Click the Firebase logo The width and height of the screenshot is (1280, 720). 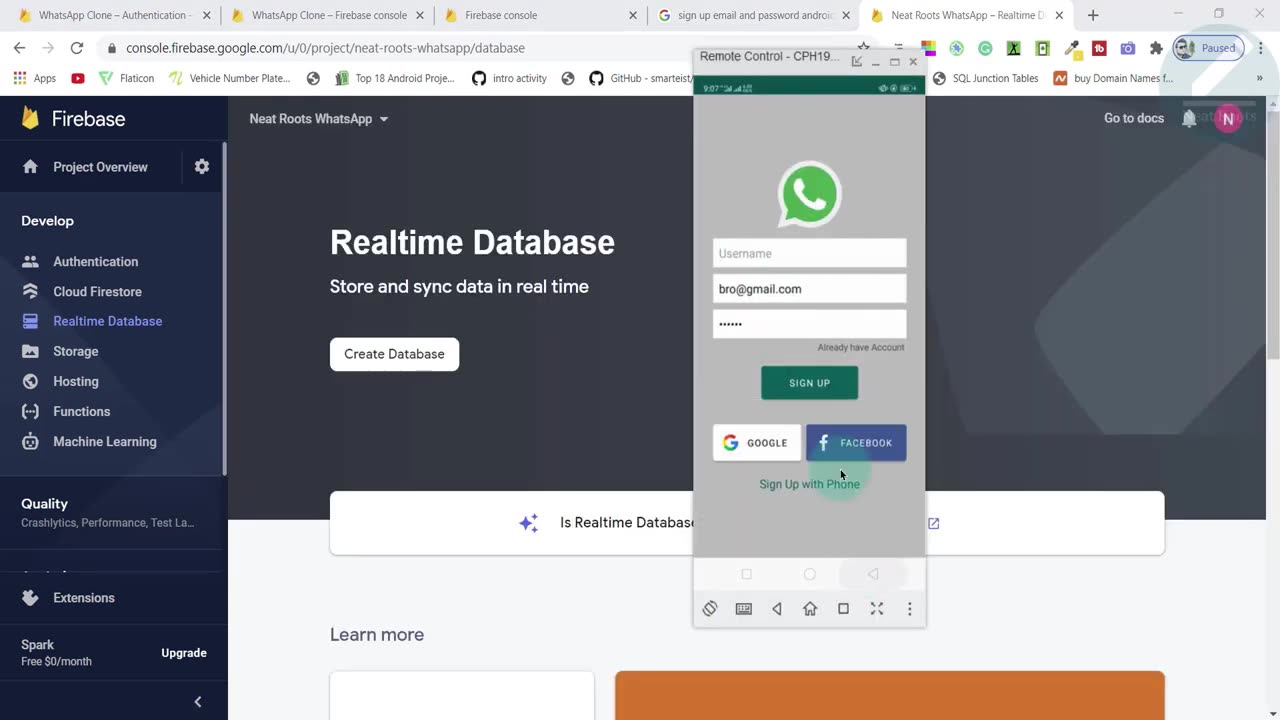pyautogui.click(x=73, y=119)
